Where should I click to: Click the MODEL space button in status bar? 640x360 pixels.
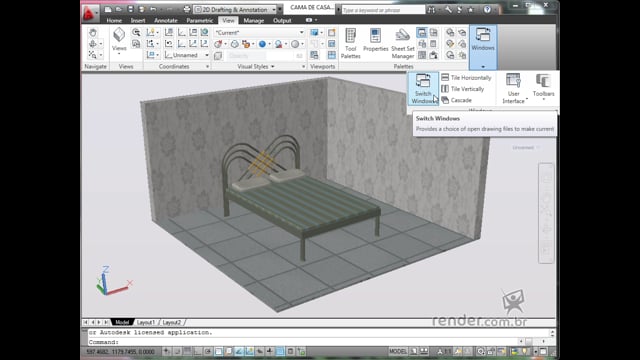pos(398,351)
